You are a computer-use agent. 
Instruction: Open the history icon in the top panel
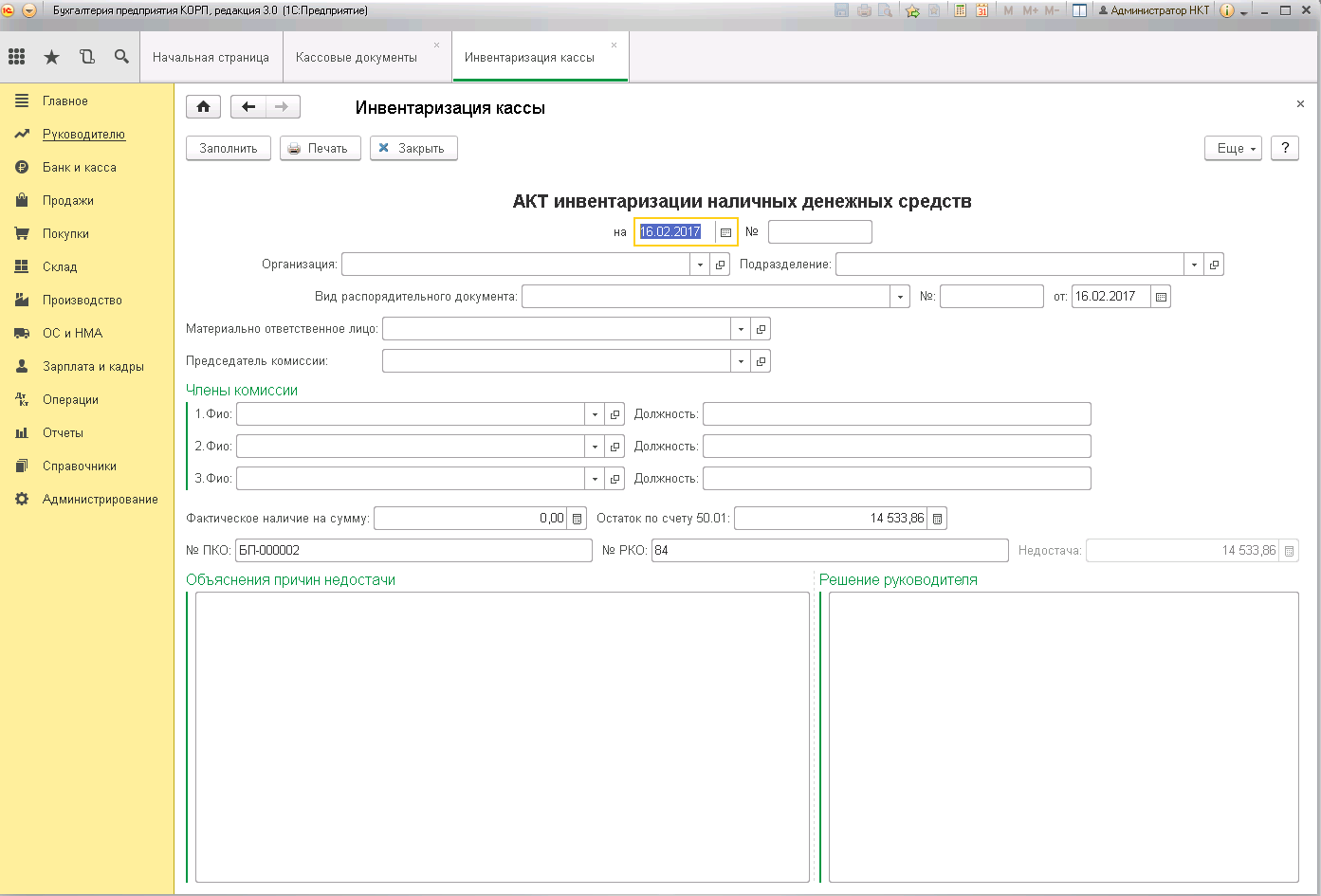pos(87,57)
